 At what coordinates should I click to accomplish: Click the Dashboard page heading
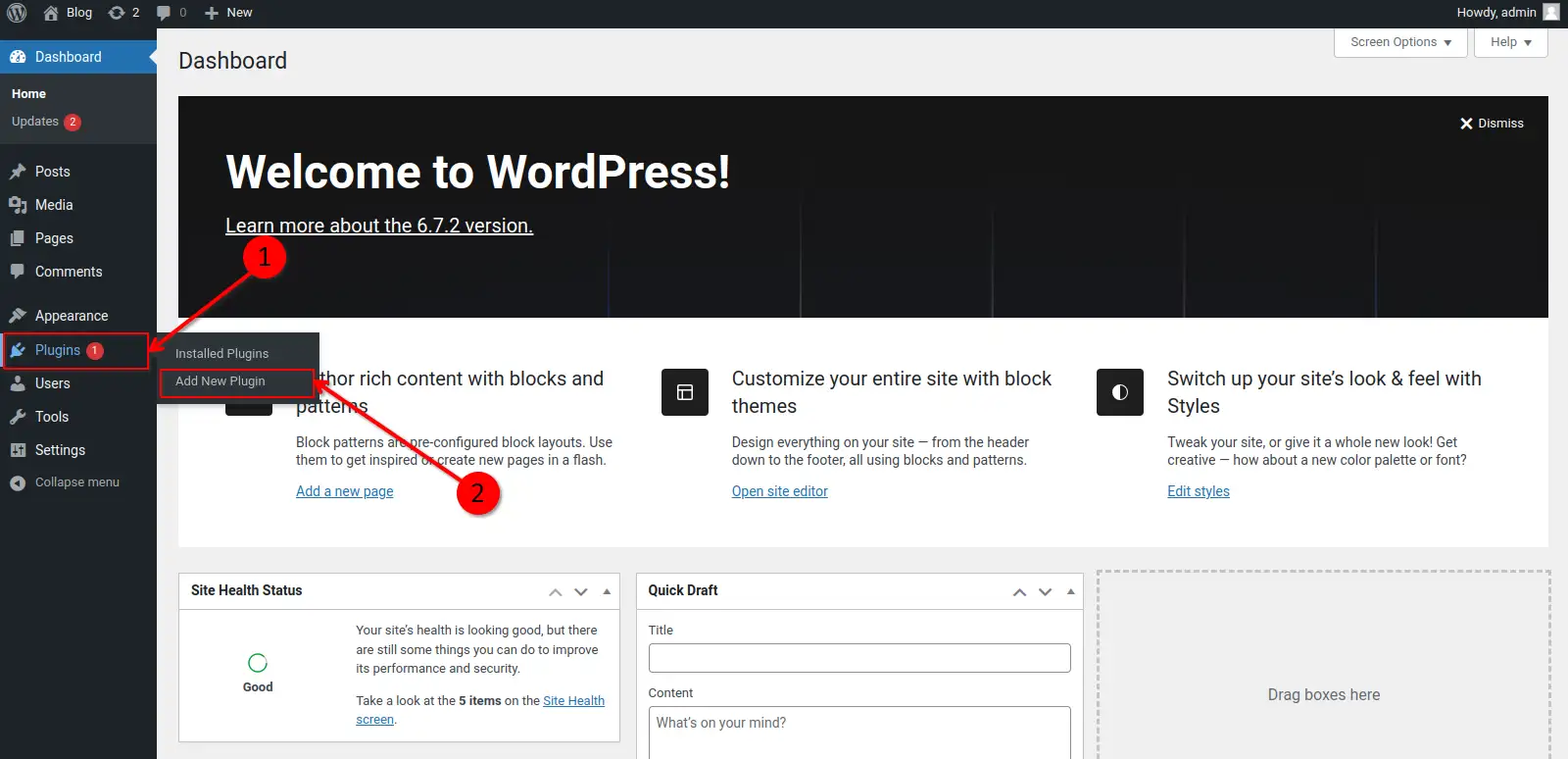click(x=233, y=61)
